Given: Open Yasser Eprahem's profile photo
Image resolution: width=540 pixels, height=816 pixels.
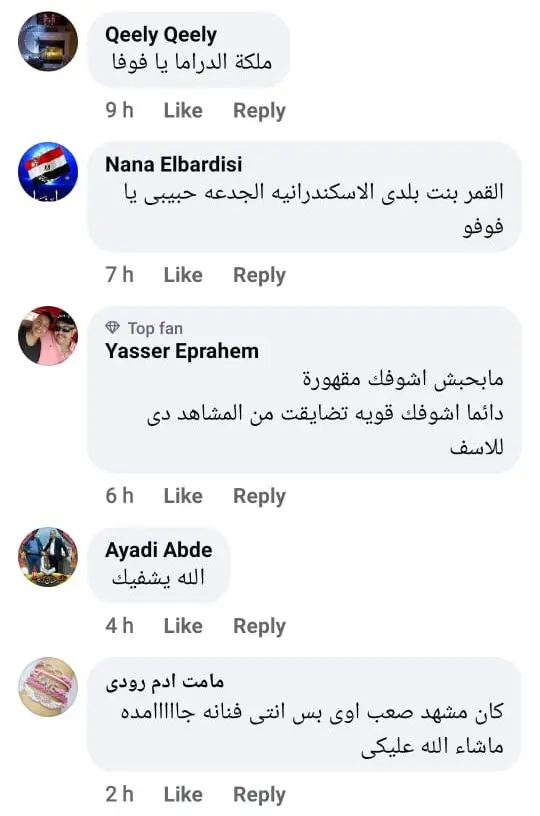Looking at the screenshot, I should 48,336.
